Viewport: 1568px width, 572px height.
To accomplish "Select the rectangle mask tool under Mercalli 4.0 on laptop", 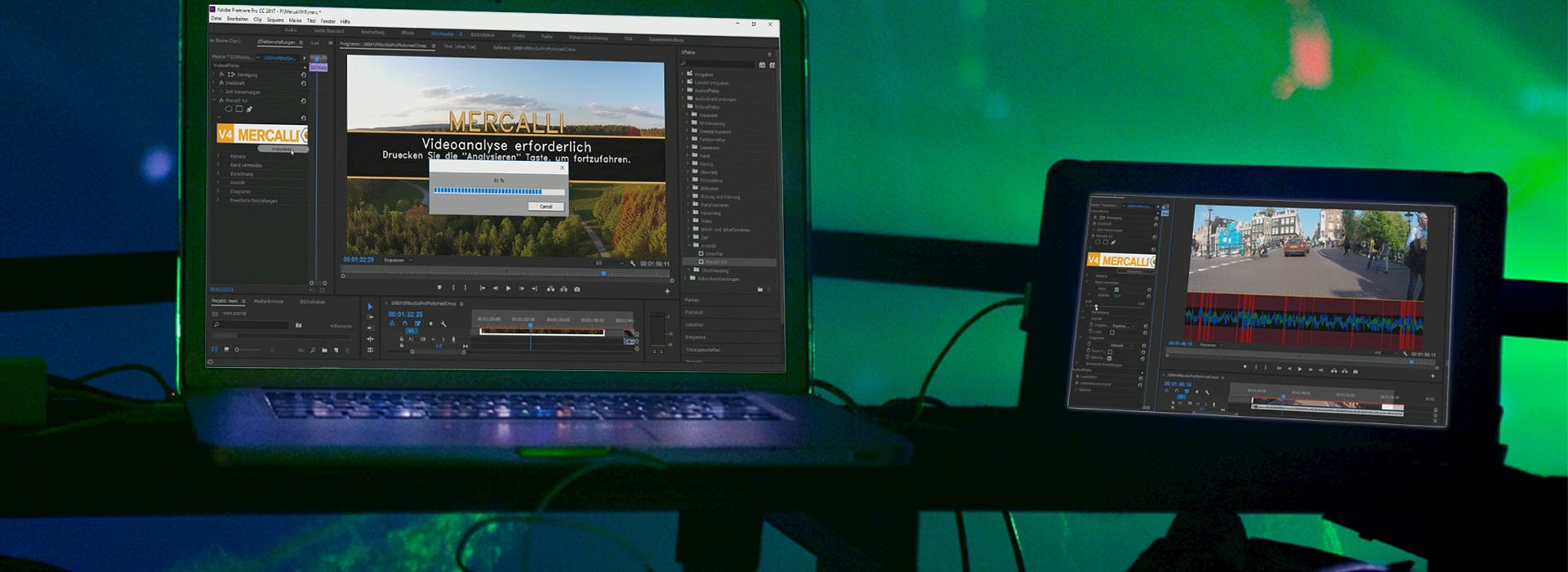I will [238, 109].
